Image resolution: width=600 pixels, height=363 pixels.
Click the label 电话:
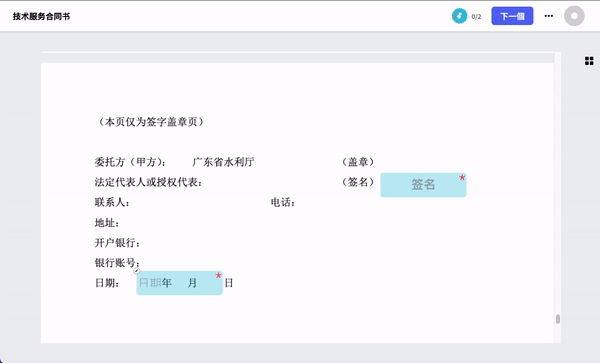click(x=283, y=202)
